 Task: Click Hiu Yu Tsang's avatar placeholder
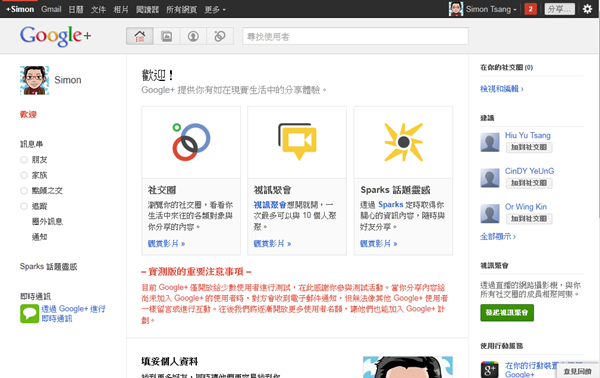490,142
